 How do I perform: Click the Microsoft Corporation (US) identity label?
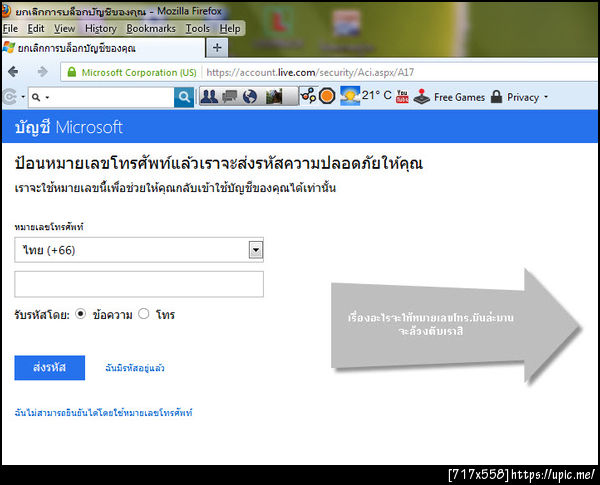coord(139,72)
